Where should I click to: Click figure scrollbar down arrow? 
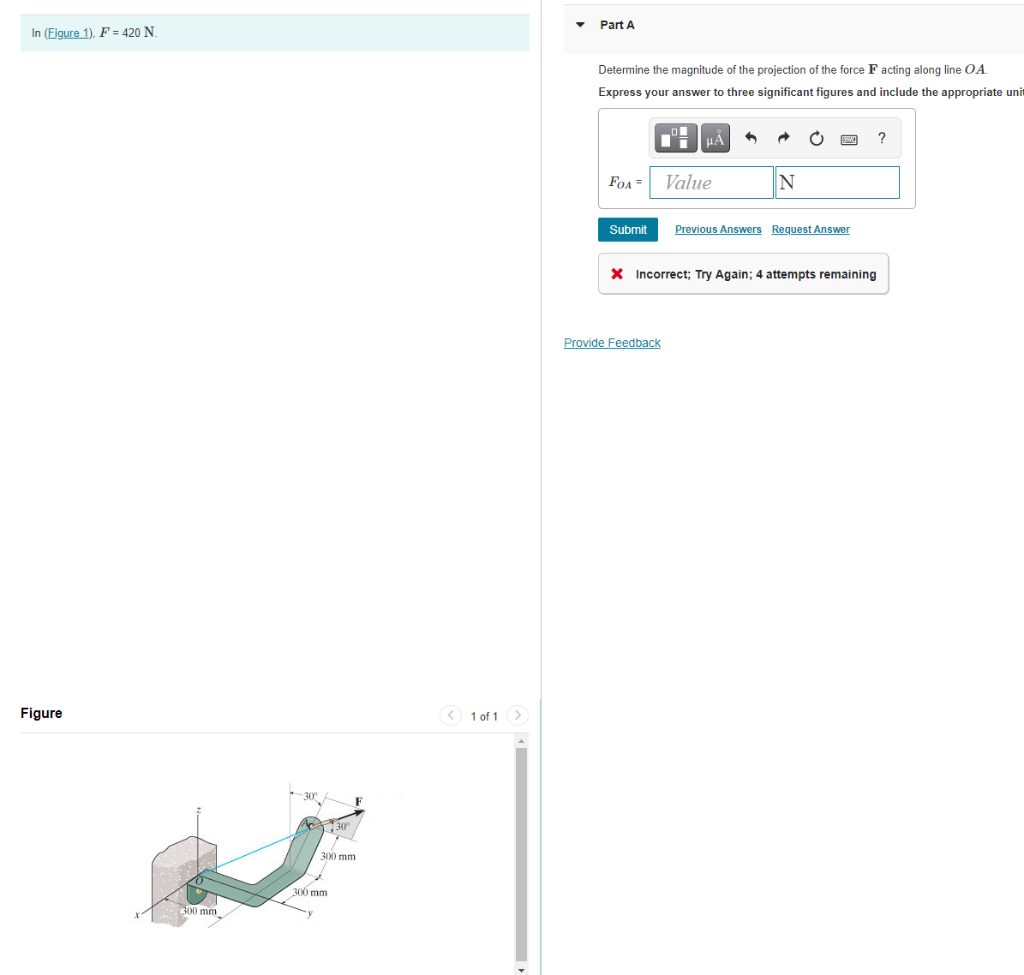[x=521, y=969]
